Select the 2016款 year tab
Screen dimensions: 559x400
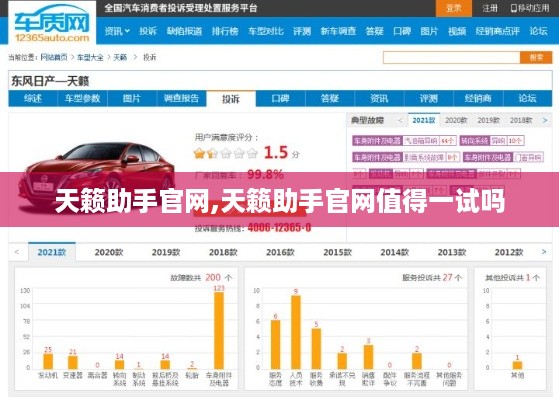point(280,252)
